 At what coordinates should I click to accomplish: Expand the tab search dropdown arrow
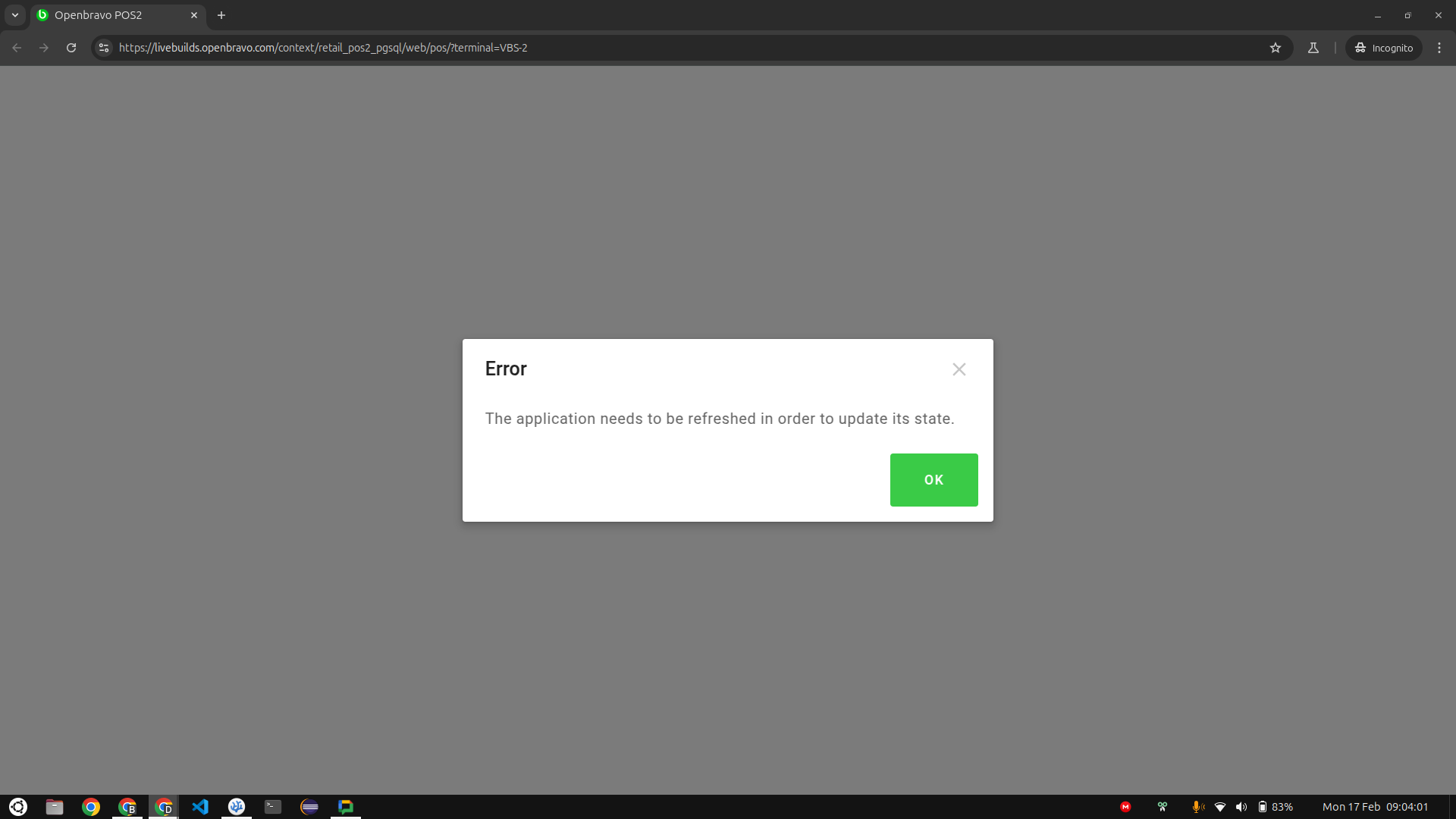[x=14, y=15]
